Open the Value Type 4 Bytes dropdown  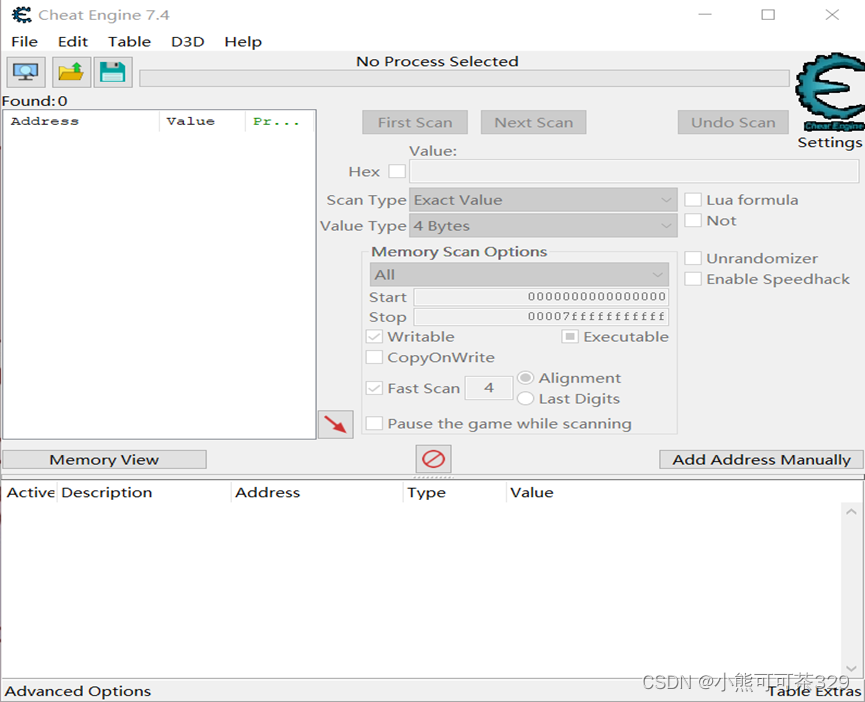pos(543,226)
